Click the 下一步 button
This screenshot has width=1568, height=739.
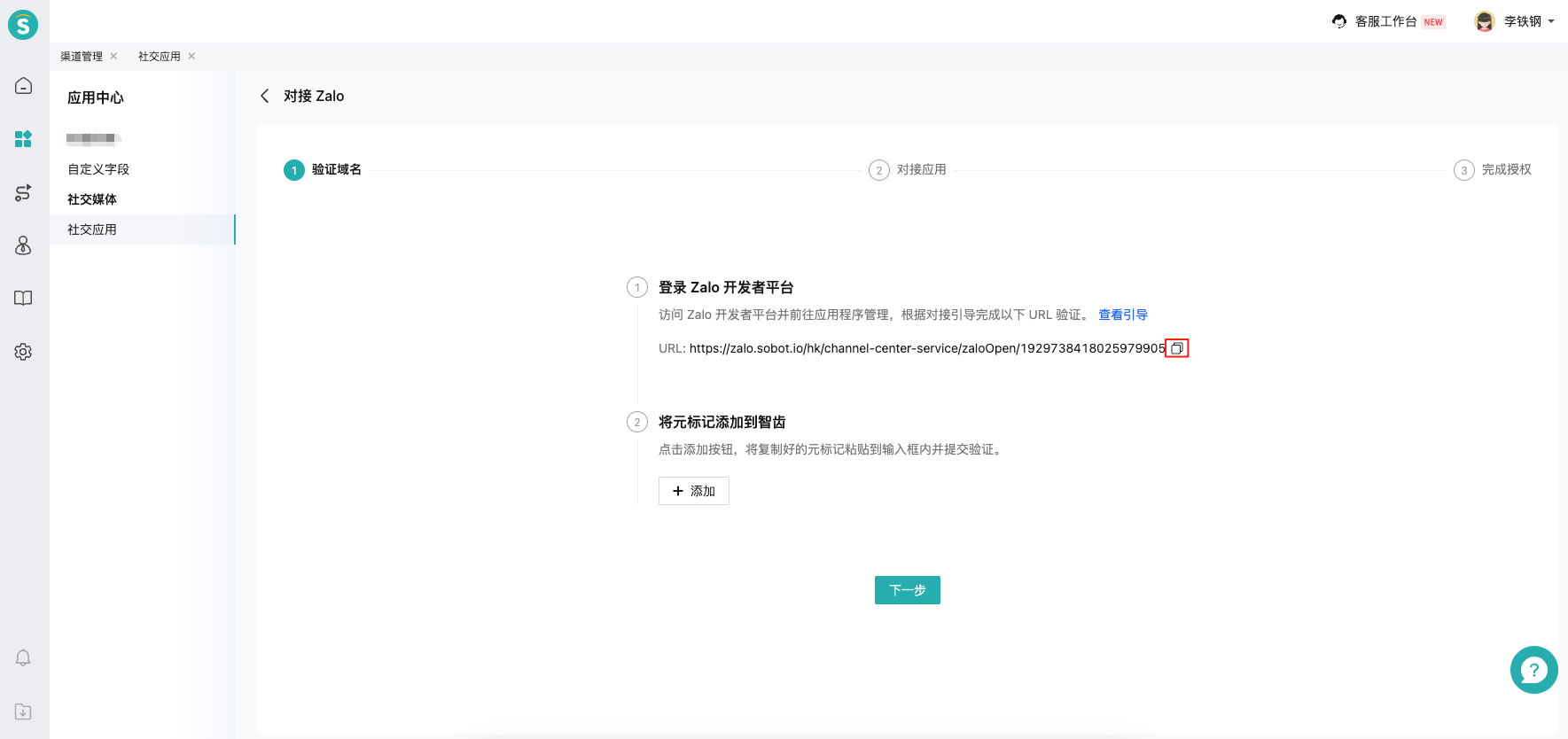(x=908, y=590)
